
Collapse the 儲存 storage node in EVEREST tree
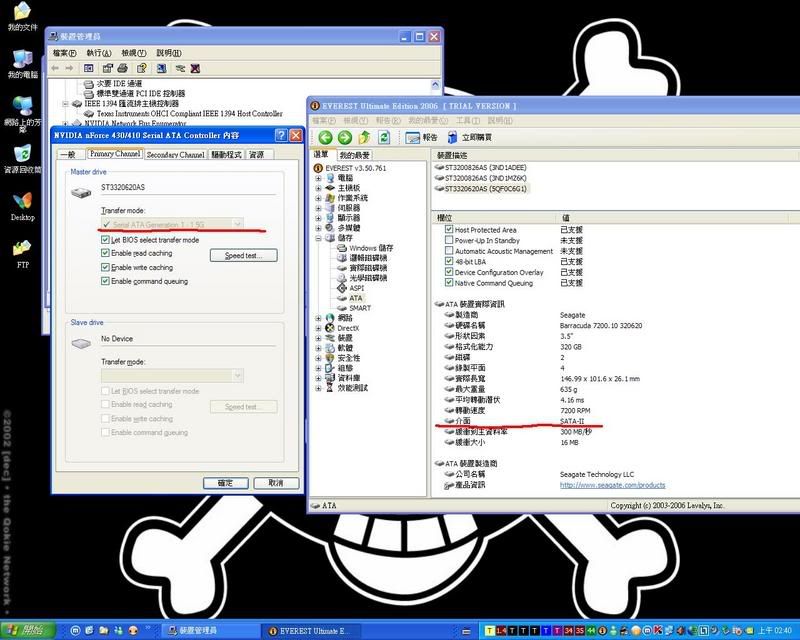click(x=318, y=238)
